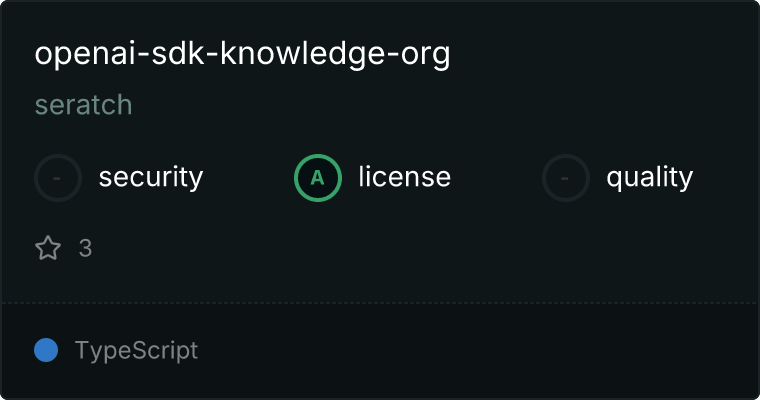Image resolution: width=760 pixels, height=400 pixels.
Task: Click the blue TypeScript language dot
Action: (46, 350)
